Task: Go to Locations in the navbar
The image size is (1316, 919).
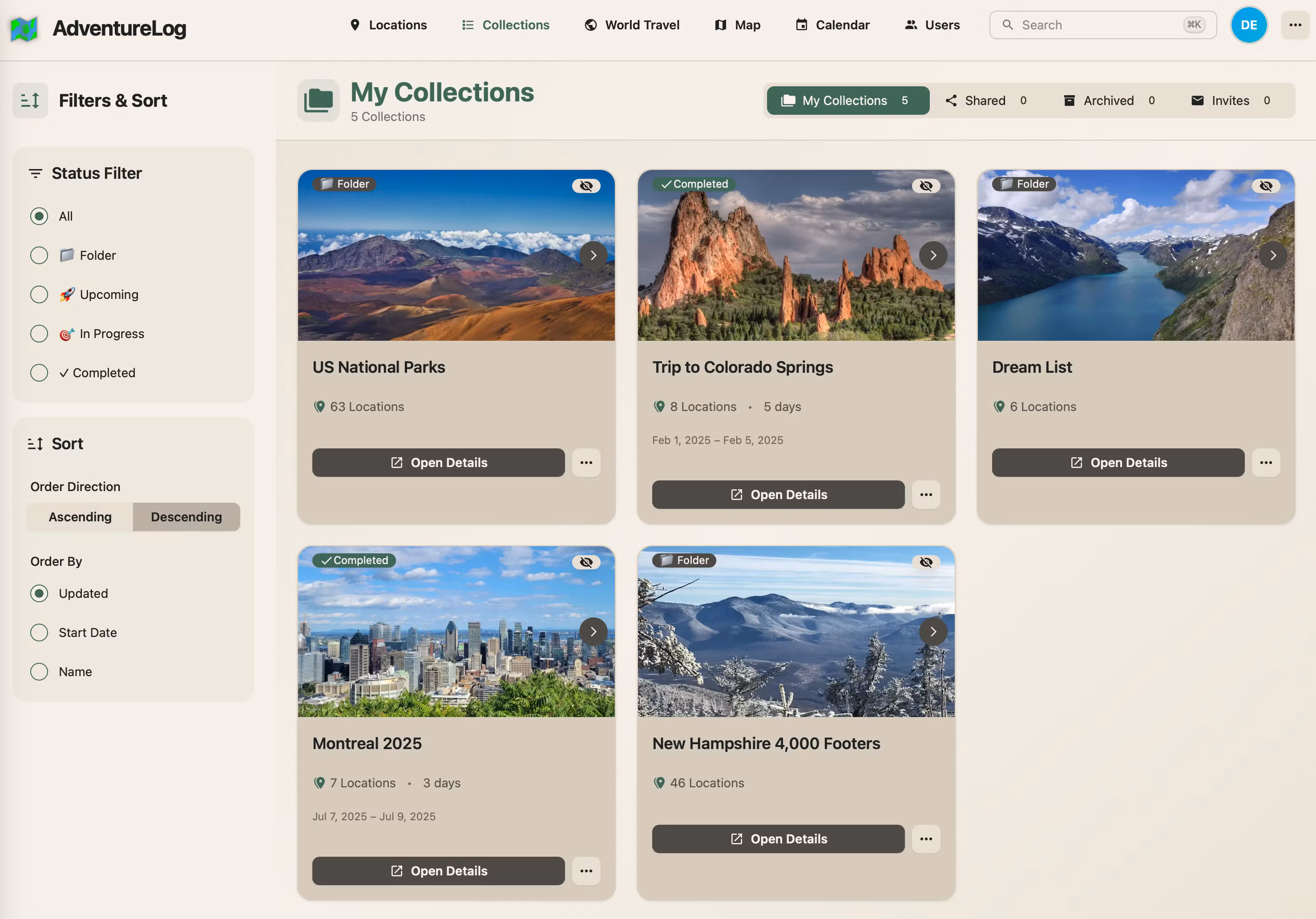Action: coord(388,25)
